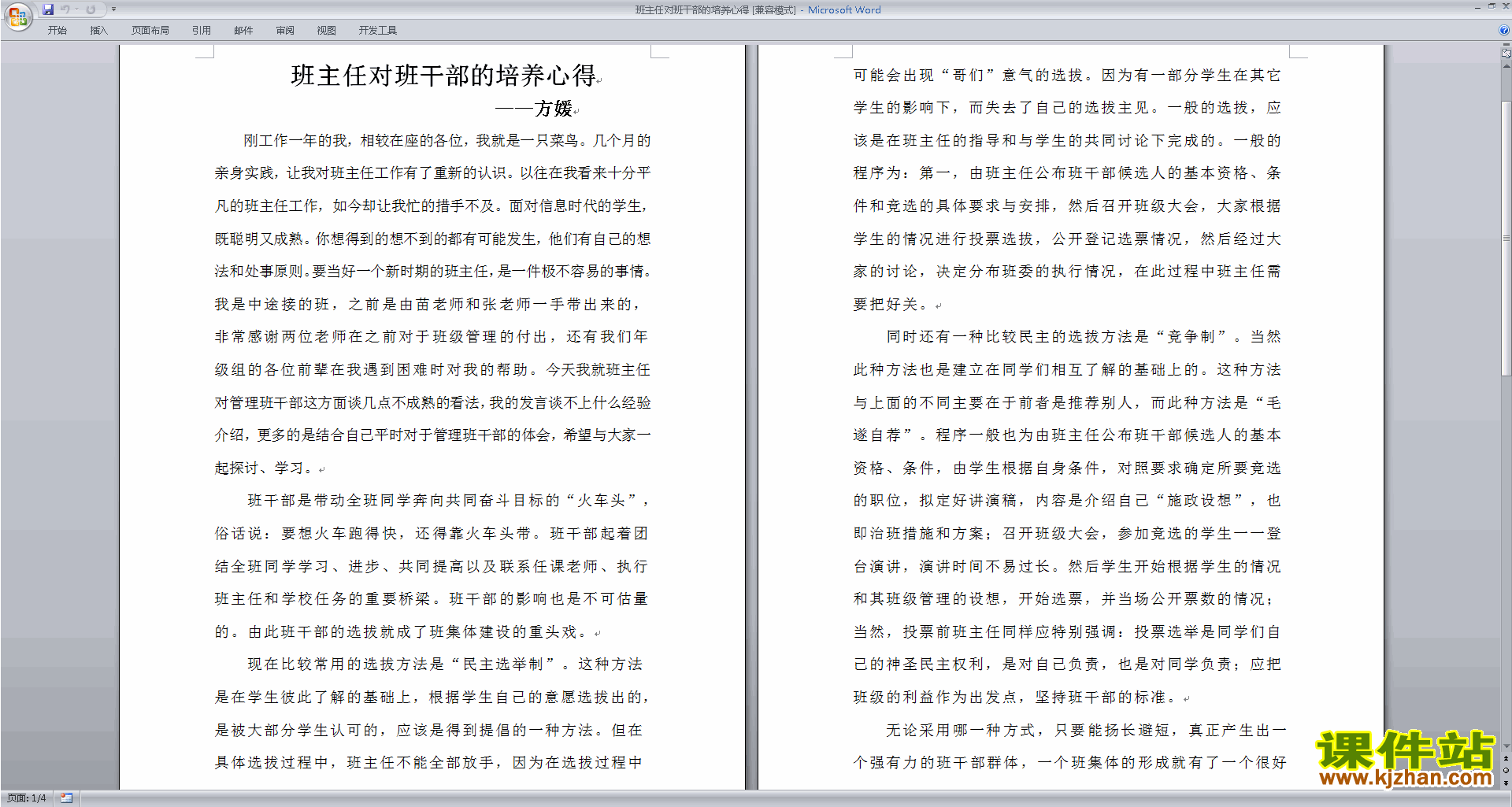
Task: Expand the Customize Quick Access Toolbar dropdown
Action: (113, 9)
